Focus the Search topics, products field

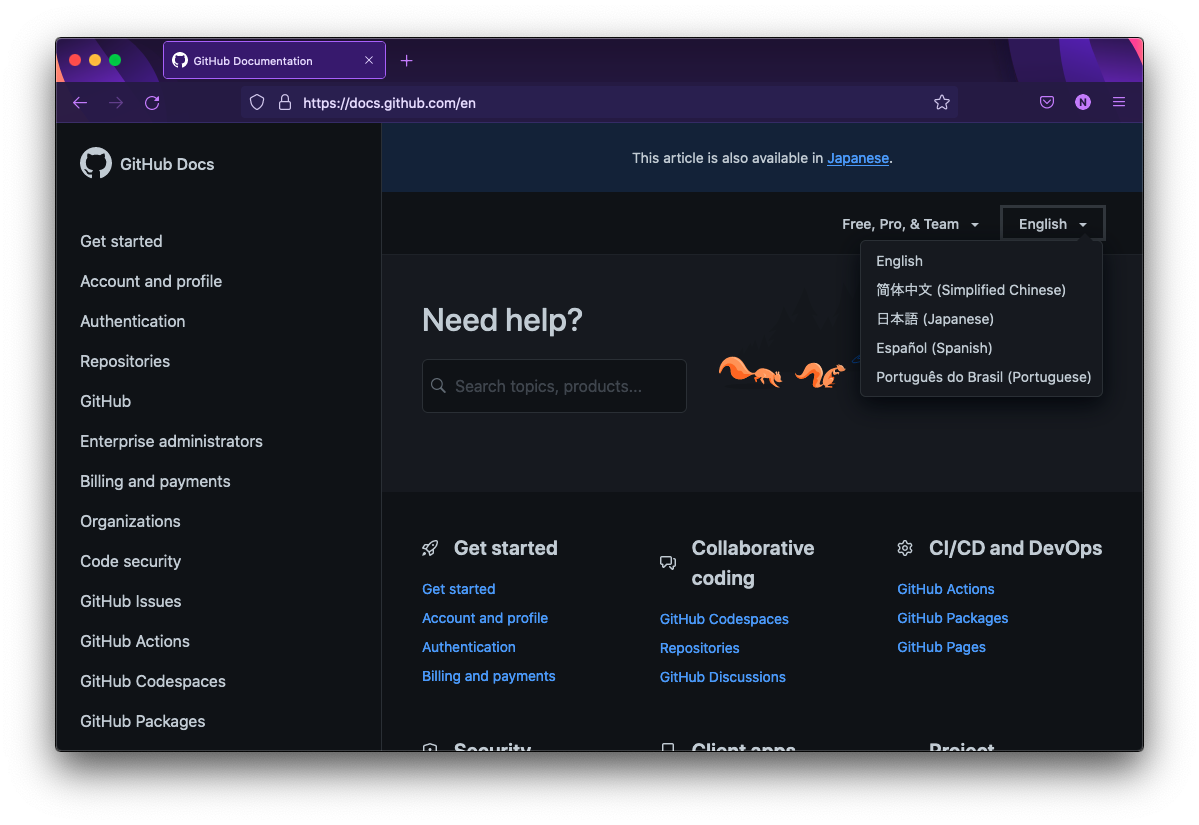pos(554,386)
